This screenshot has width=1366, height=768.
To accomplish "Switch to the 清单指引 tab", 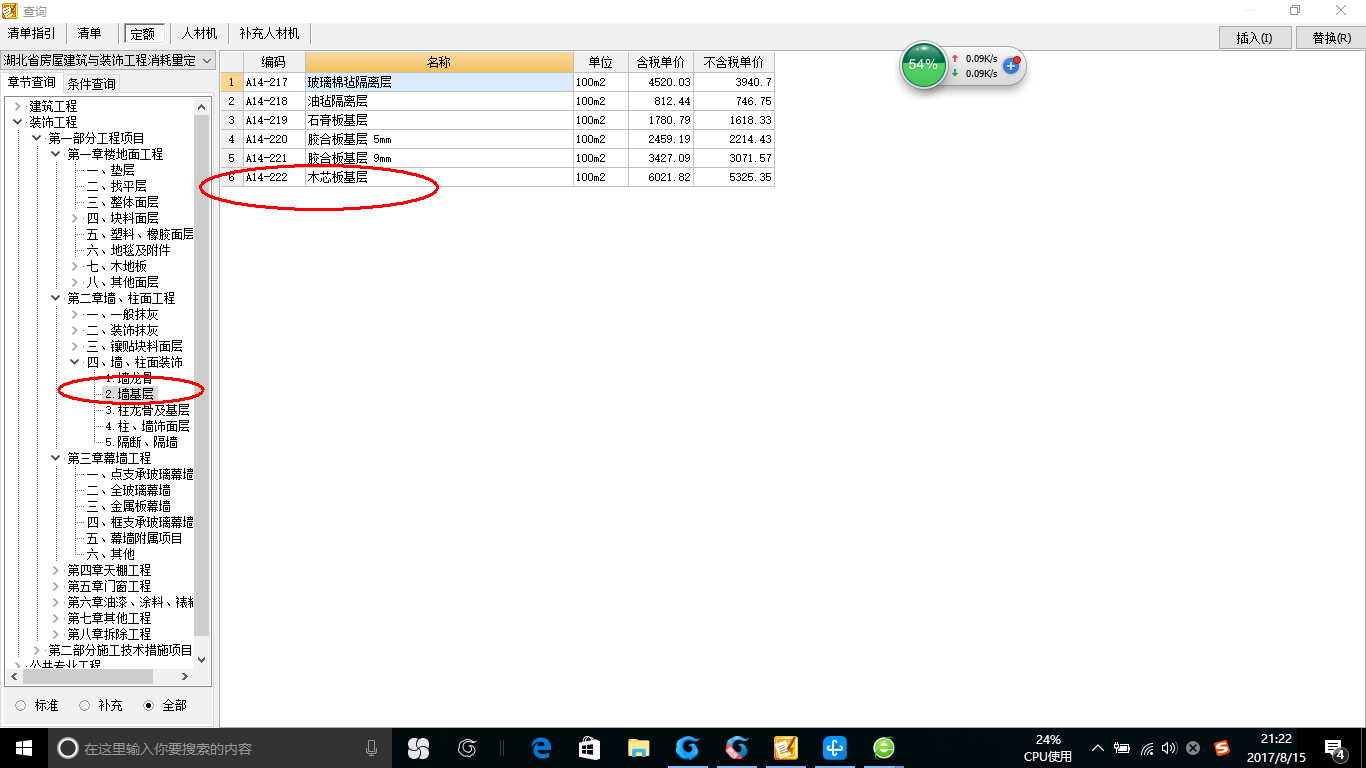I will [x=32, y=33].
